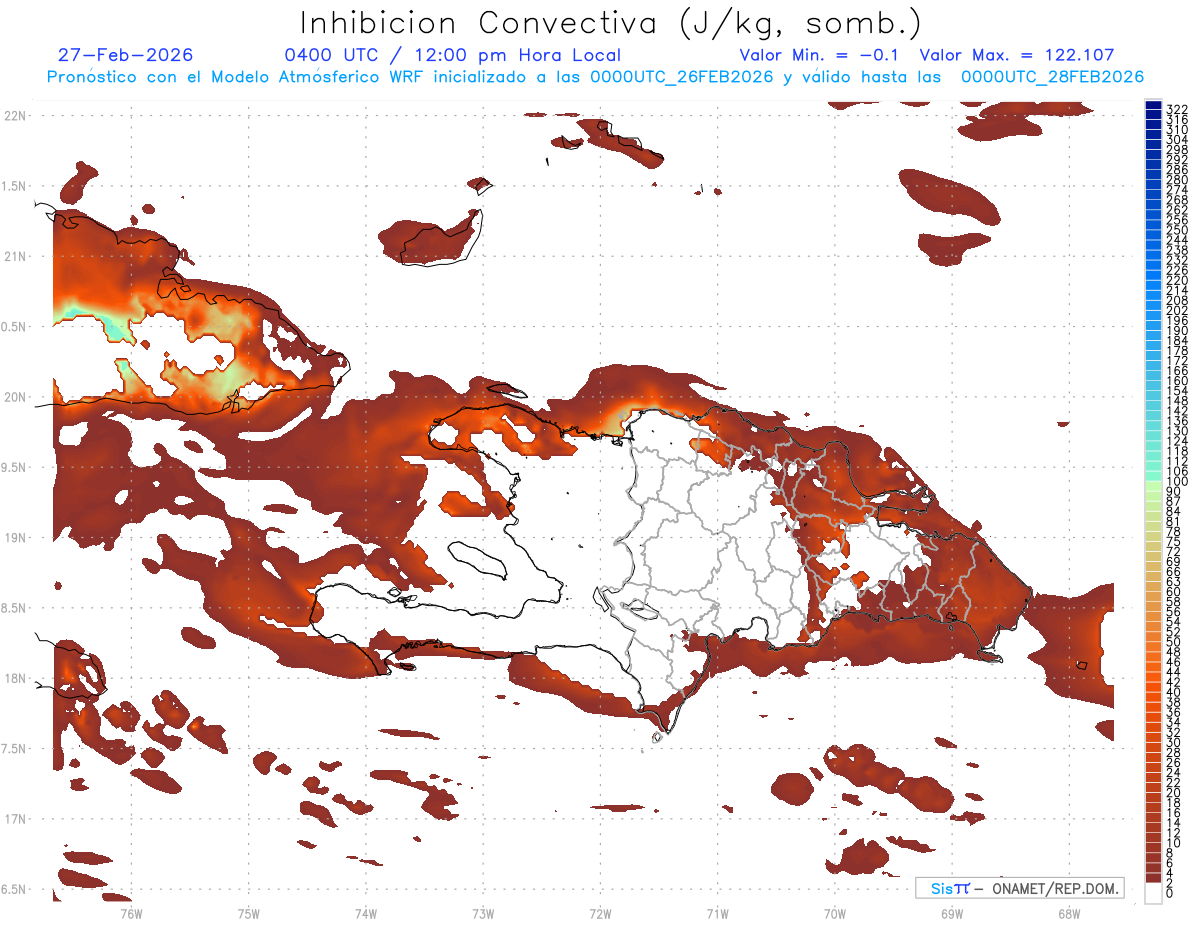Click '0400 UTC / 12:00 pm Hora Local'
This screenshot has width=1200, height=927.
coord(452,56)
